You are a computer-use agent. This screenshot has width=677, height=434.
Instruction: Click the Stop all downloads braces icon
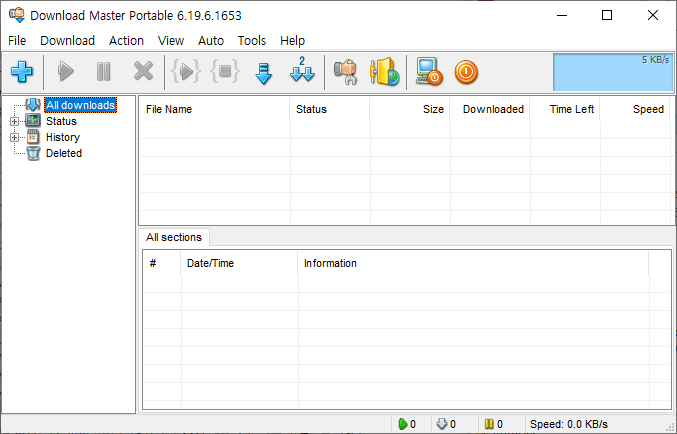(225, 72)
